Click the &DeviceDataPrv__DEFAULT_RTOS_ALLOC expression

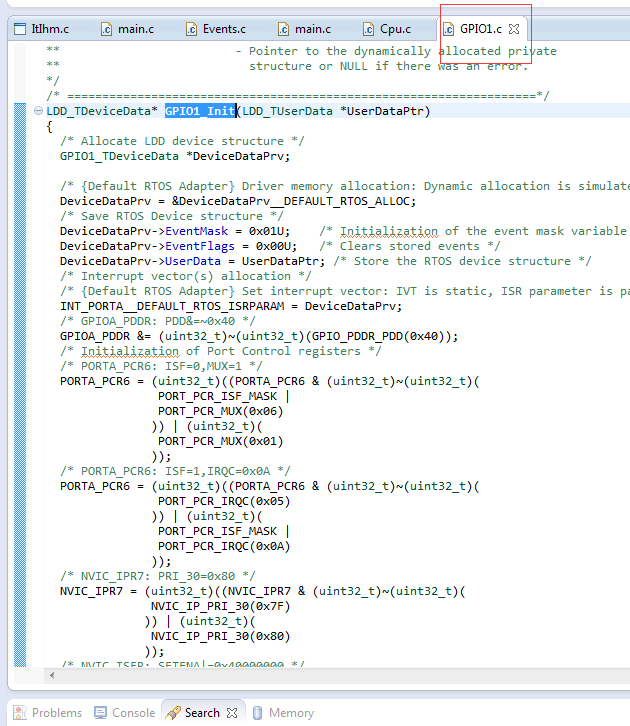294,201
